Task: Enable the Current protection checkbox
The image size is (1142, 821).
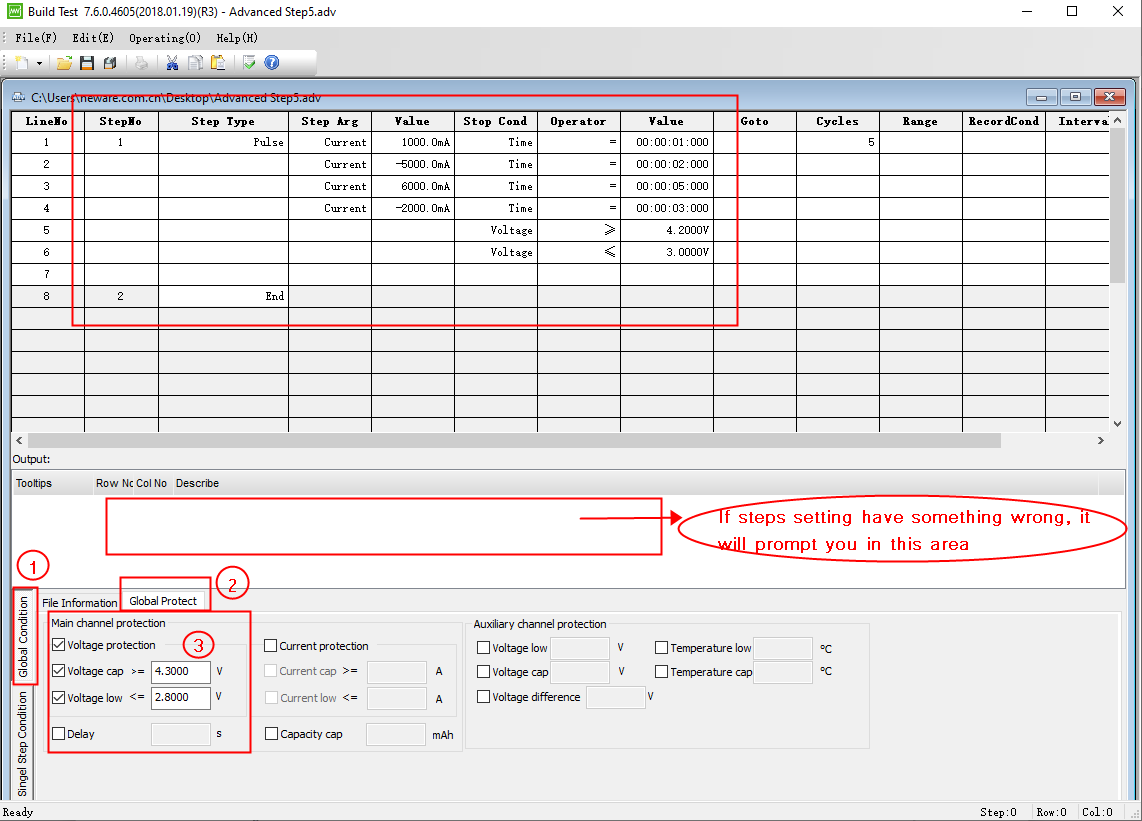Action: point(271,645)
